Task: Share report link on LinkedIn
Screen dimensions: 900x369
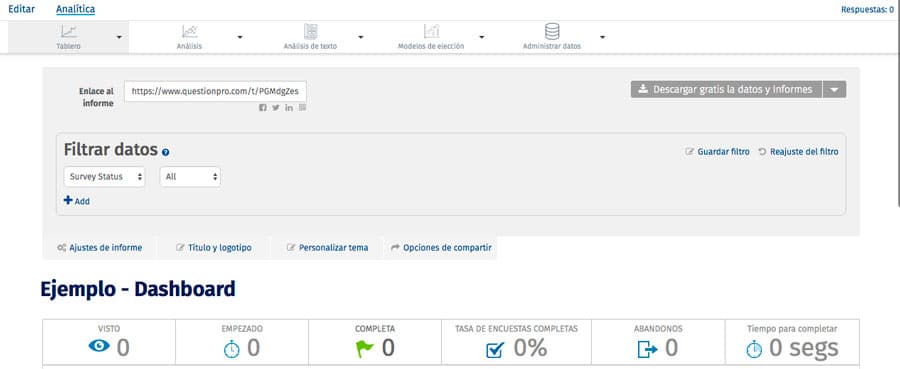Action: tap(289, 107)
